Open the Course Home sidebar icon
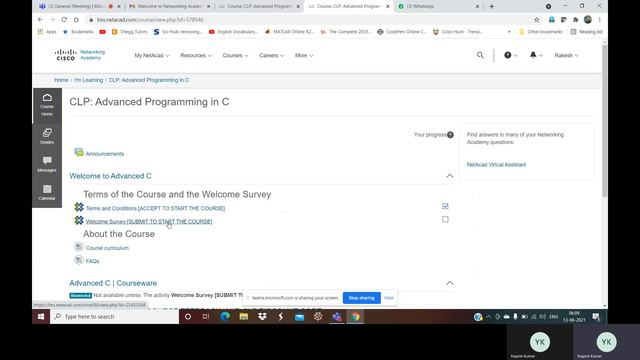The height and width of the screenshot is (360, 640). point(47,105)
